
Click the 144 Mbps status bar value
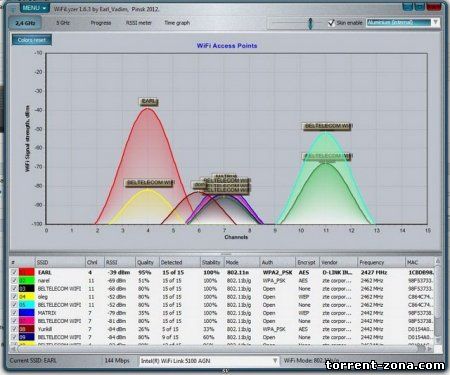[x=117, y=361]
